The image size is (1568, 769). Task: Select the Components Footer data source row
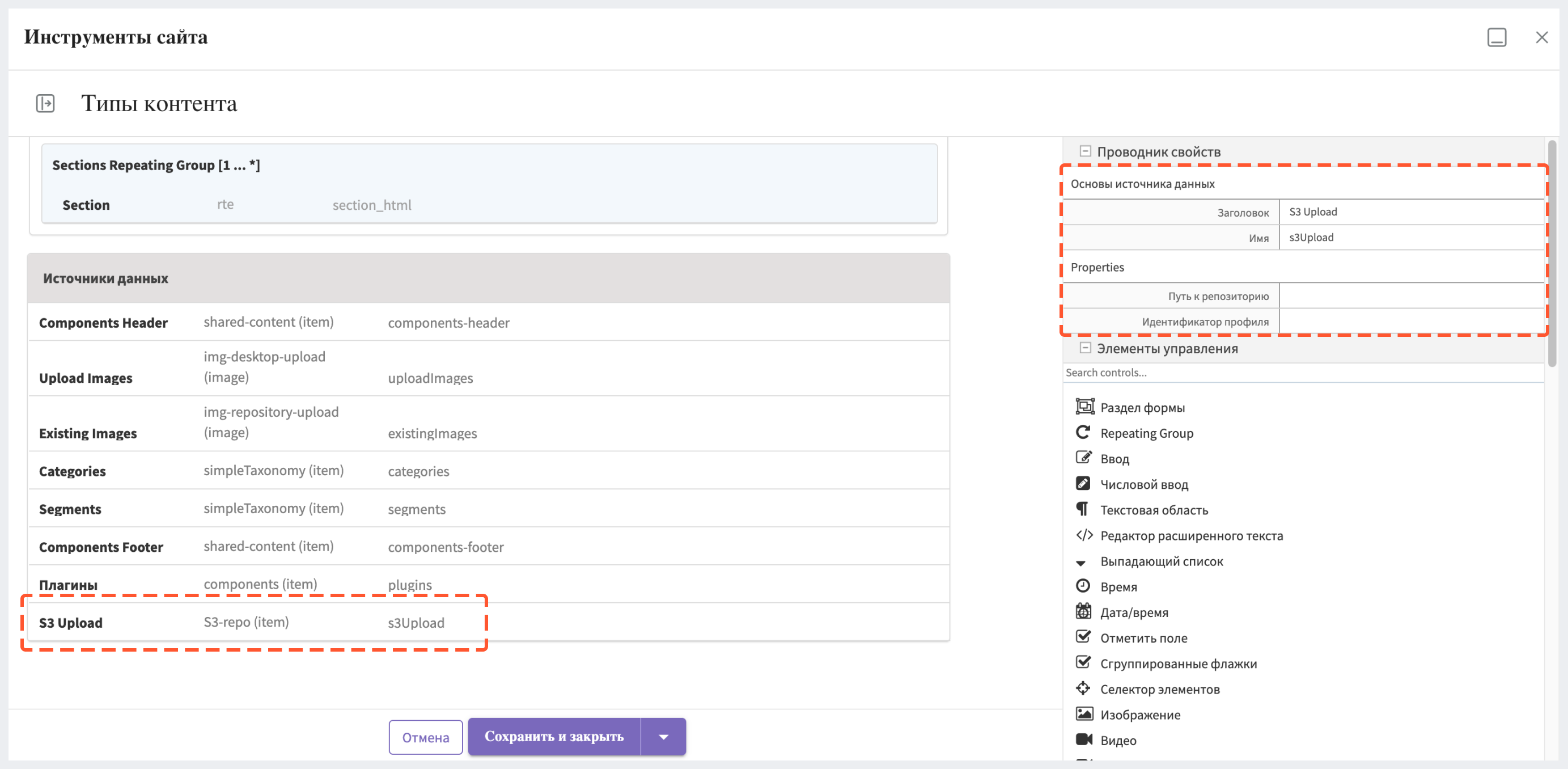point(489,546)
